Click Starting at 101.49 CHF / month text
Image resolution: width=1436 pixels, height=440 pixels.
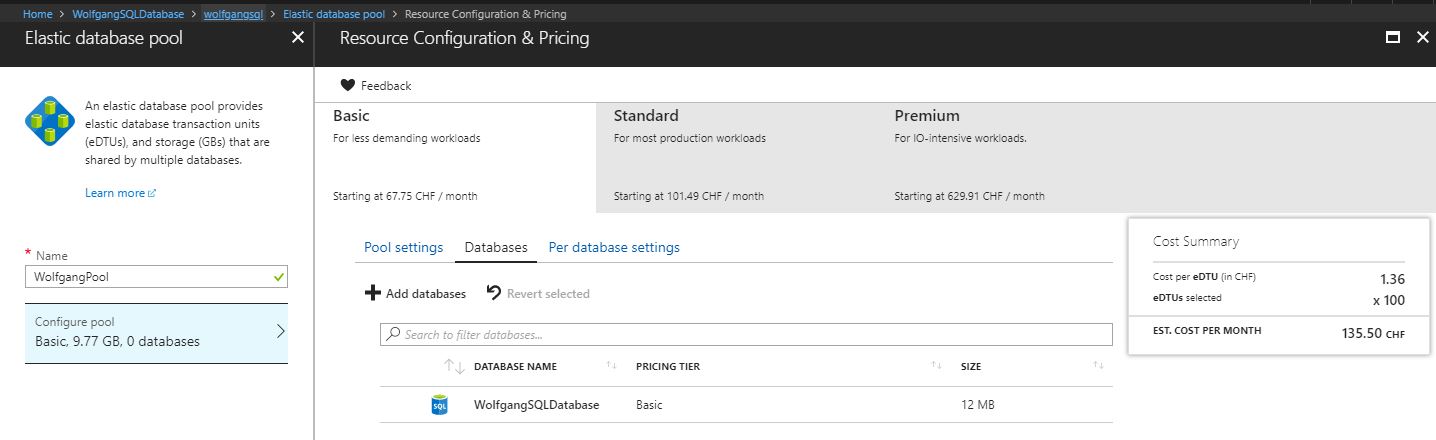point(689,196)
